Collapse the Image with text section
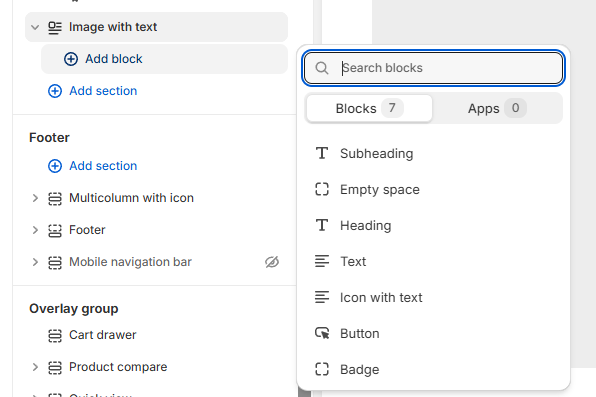 (x=35, y=27)
